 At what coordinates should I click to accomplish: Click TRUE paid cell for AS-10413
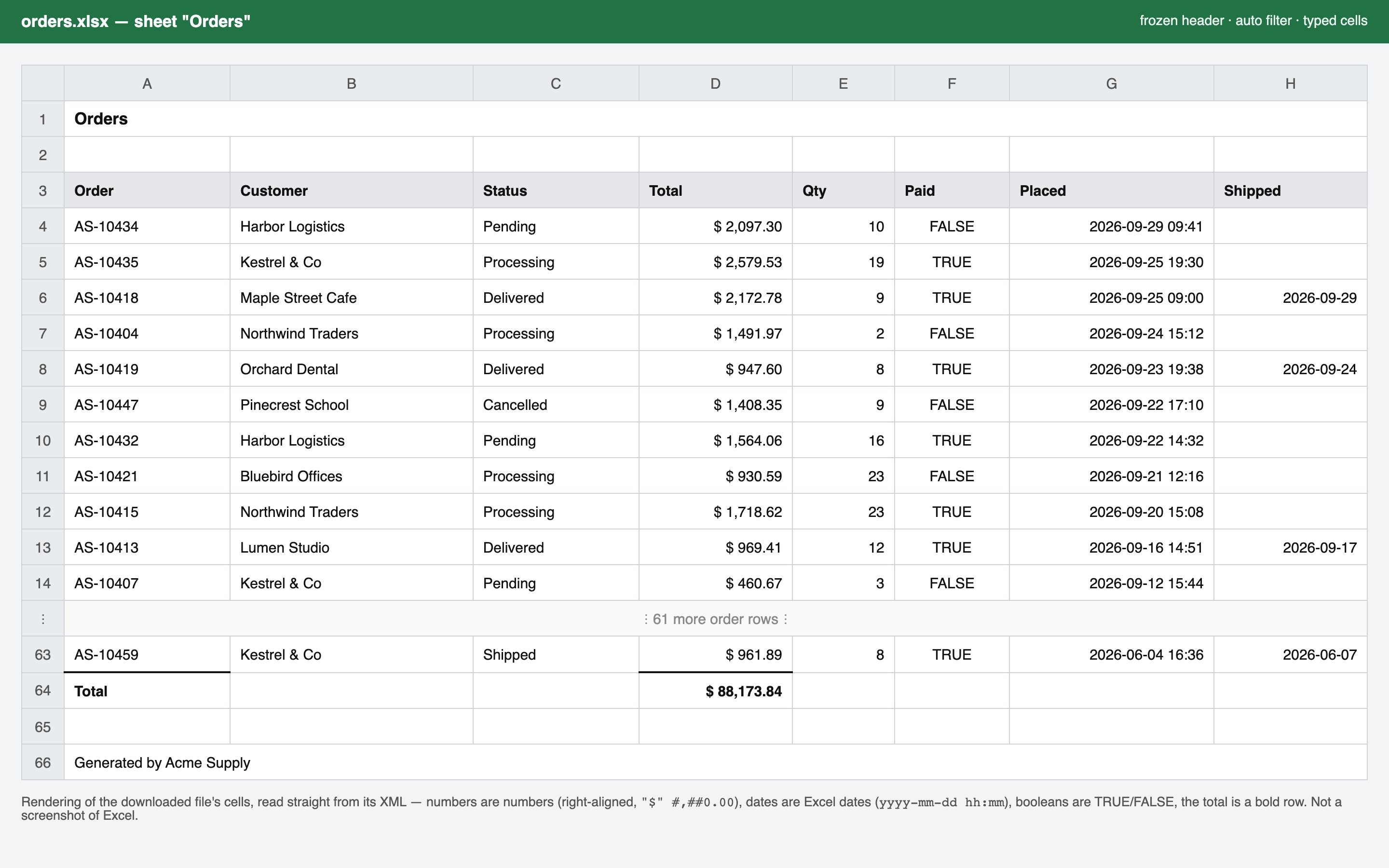click(952, 548)
